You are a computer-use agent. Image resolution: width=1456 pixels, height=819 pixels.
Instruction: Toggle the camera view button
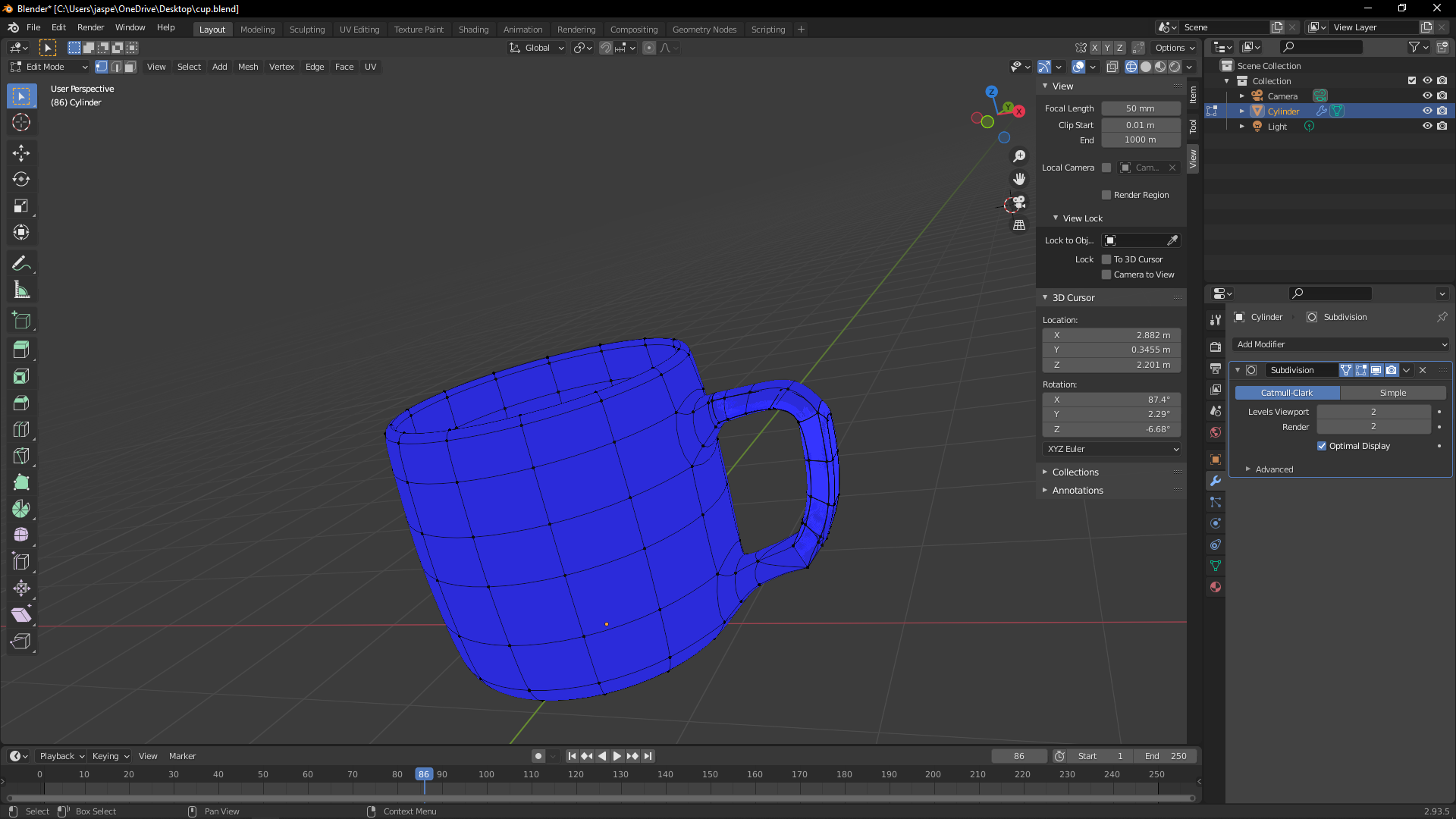coord(1019,202)
